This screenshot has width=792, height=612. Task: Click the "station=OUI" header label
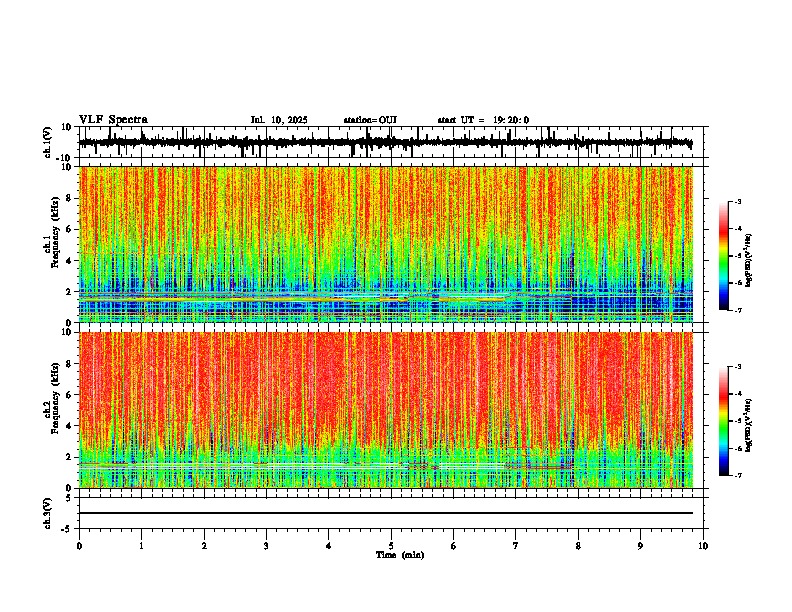(x=370, y=120)
